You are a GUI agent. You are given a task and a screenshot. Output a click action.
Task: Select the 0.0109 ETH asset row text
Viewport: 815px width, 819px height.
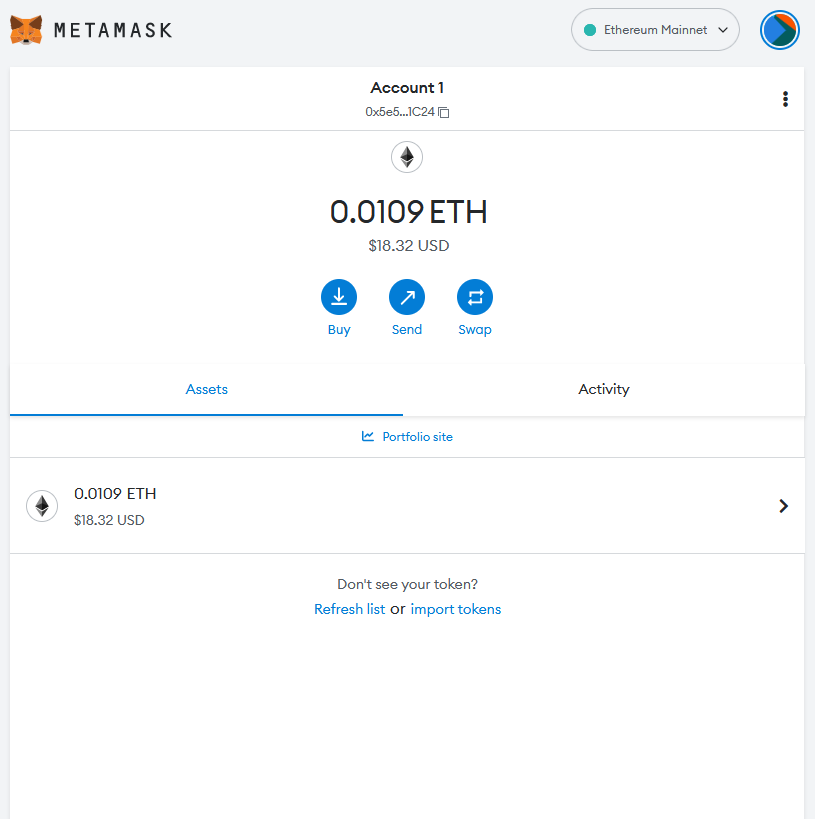(x=115, y=494)
